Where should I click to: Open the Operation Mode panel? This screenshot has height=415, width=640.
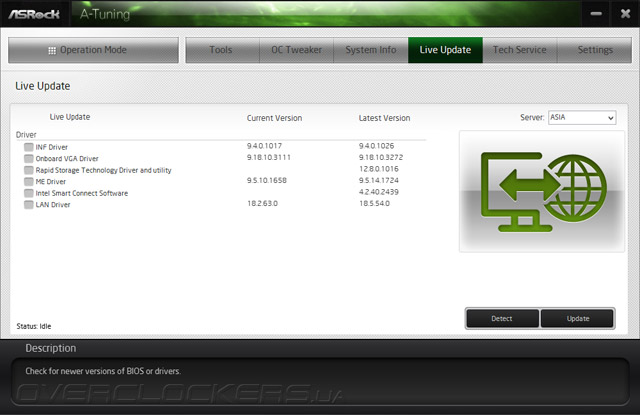click(x=93, y=50)
